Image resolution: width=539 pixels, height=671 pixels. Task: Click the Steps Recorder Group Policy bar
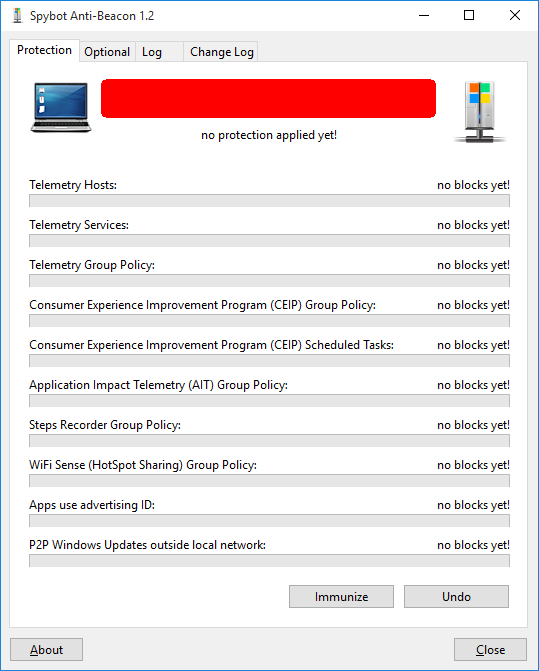pyautogui.click(x=270, y=441)
